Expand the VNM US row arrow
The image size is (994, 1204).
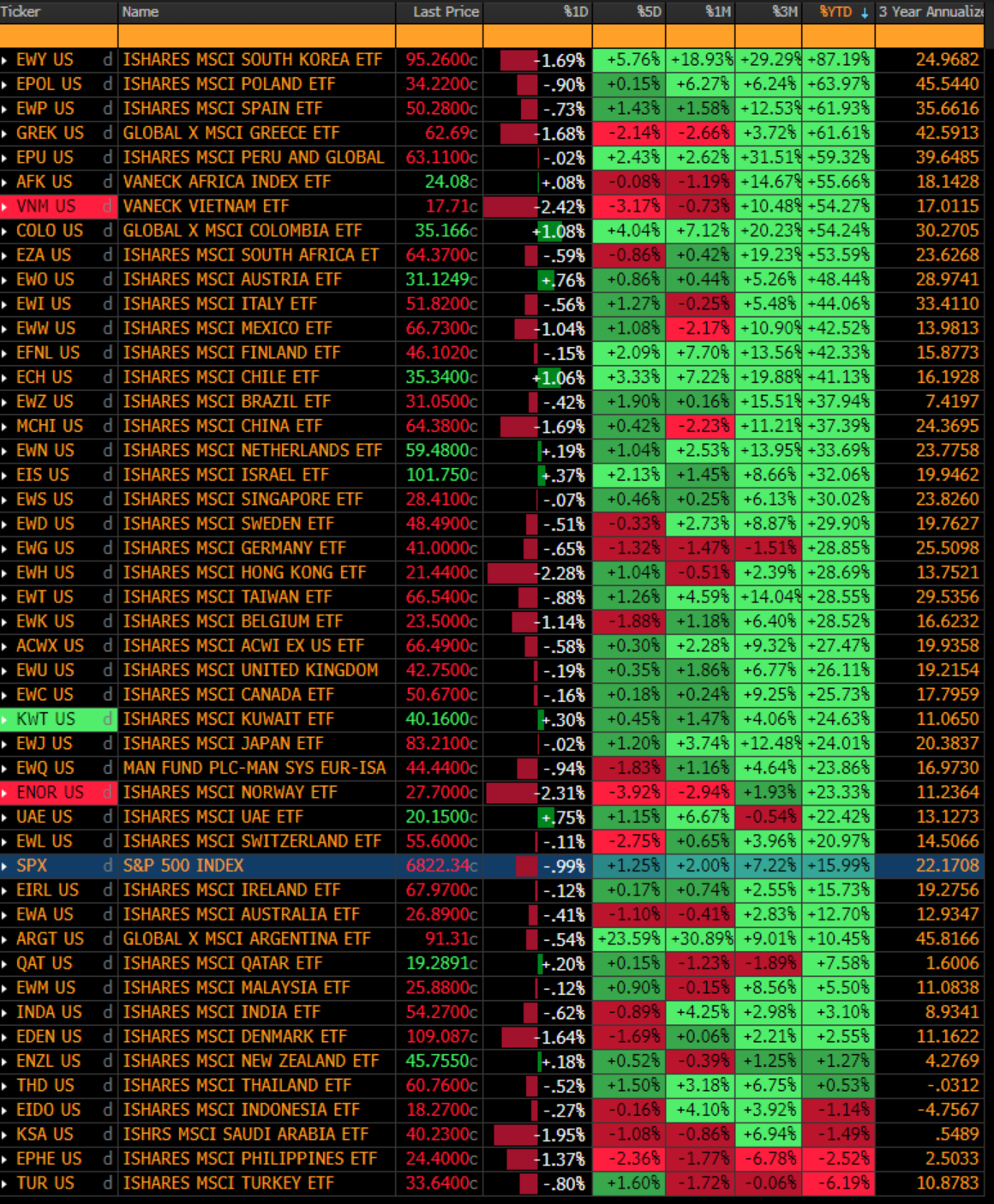tap(4, 207)
